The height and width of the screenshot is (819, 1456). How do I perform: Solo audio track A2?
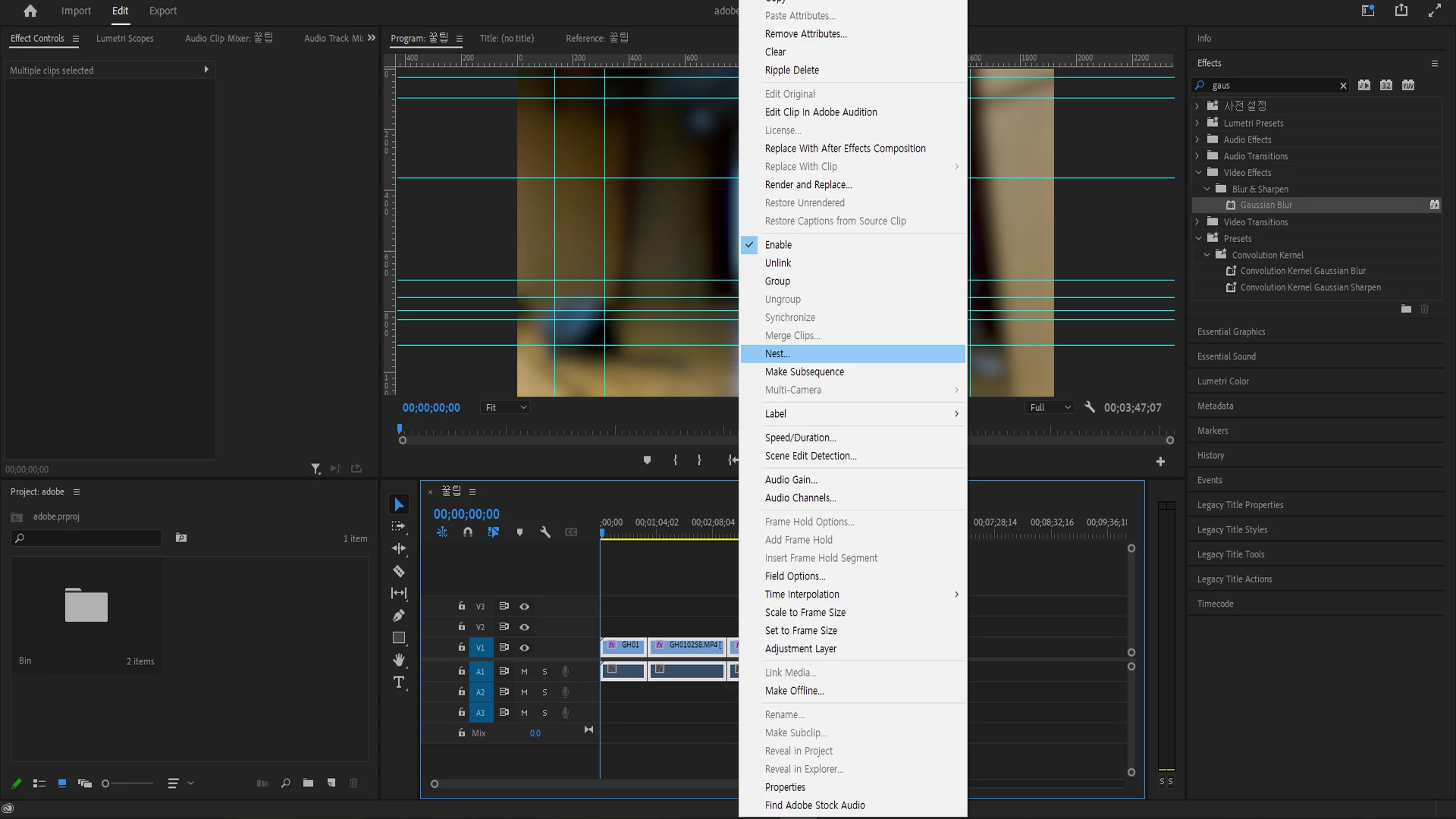click(x=544, y=692)
